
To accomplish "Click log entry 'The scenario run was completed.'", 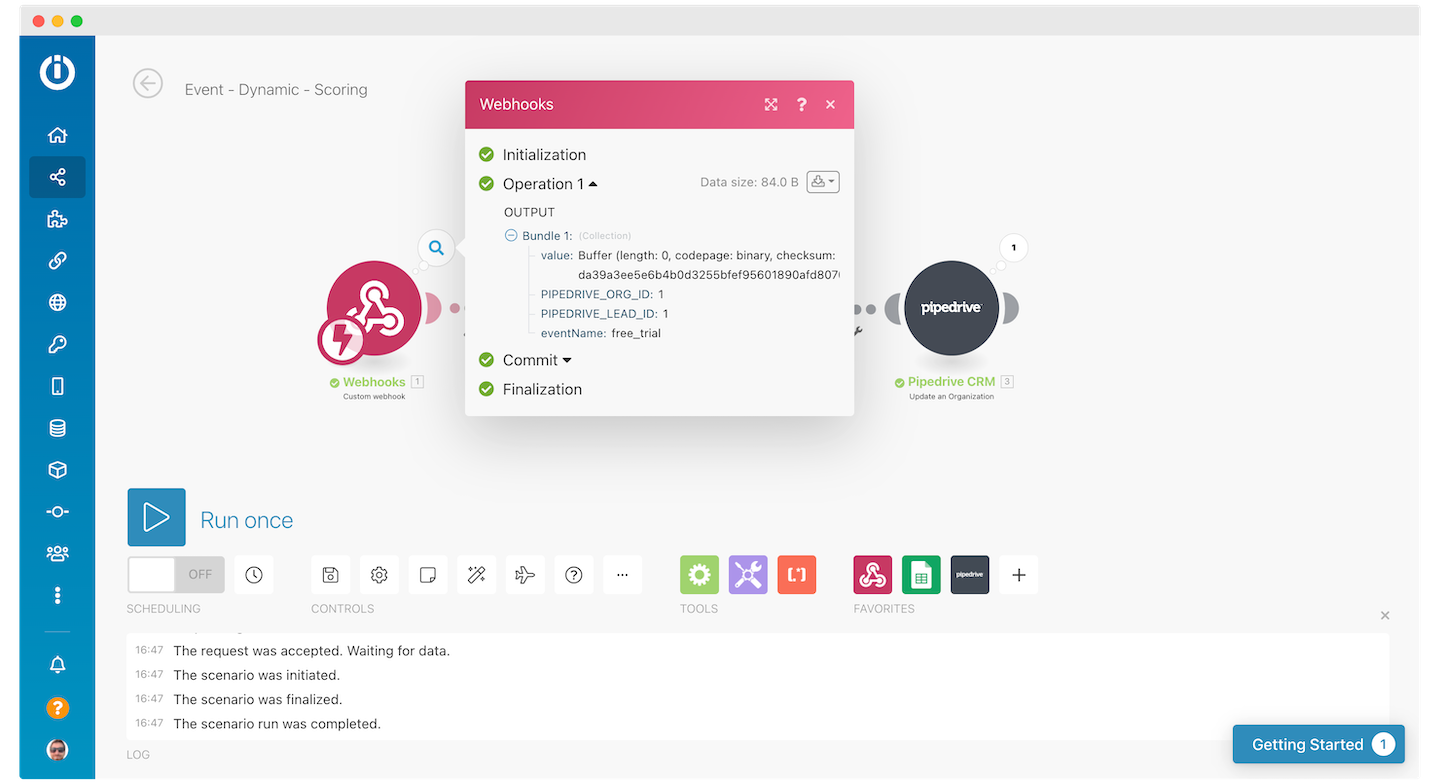I will [277, 723].
